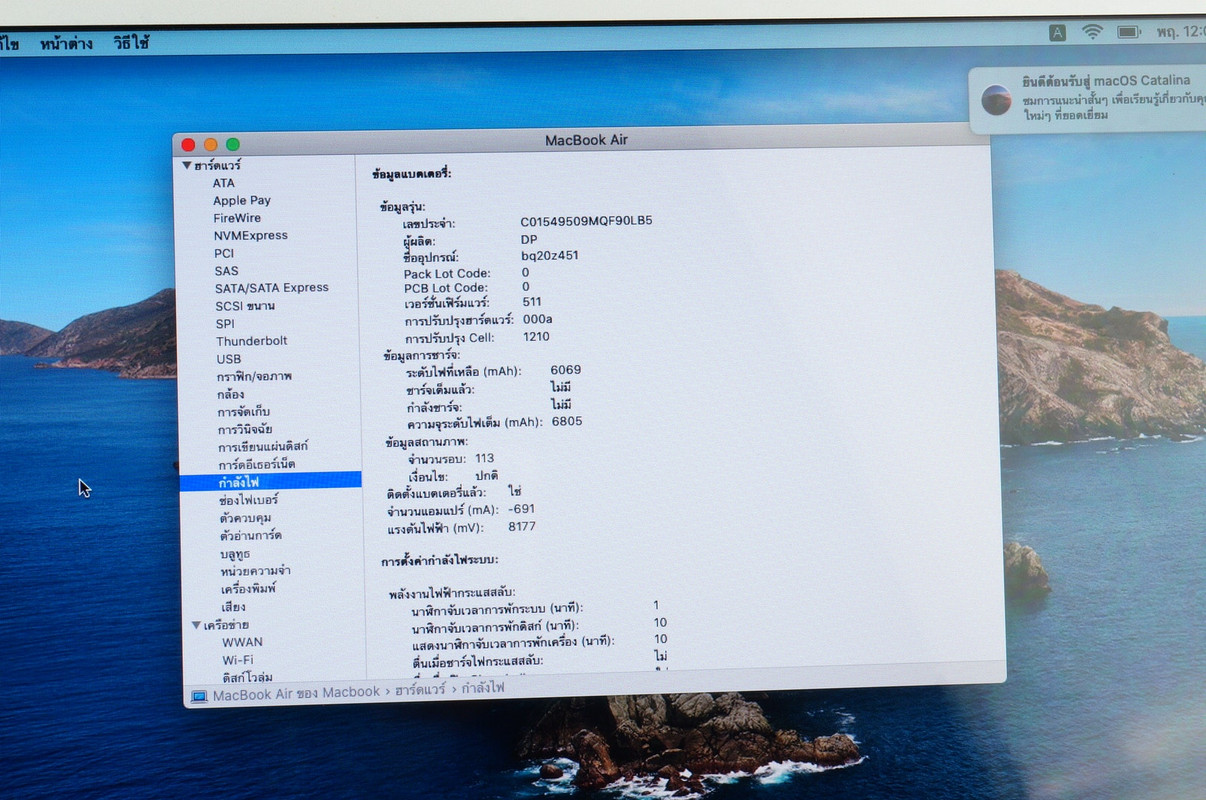
Task: Select การ์ดอีเธอร์เน็ต in sidebar
Action: tap(257, 465)
